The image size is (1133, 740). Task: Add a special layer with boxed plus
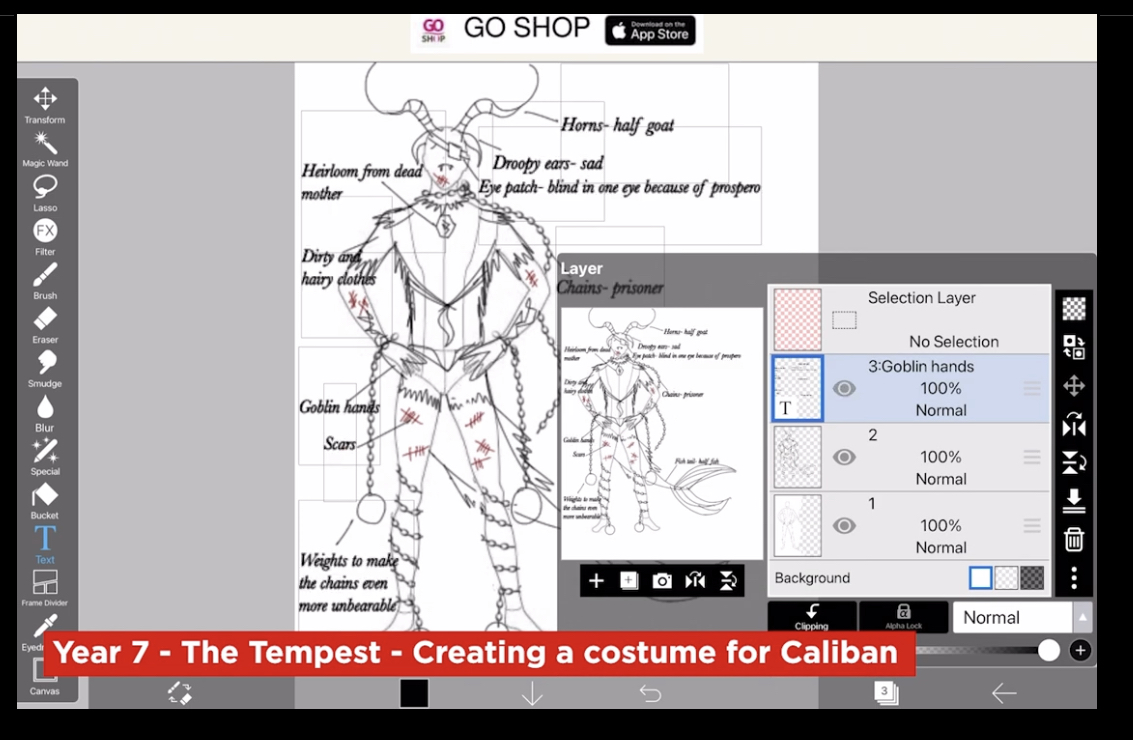(x=629, y=581)
